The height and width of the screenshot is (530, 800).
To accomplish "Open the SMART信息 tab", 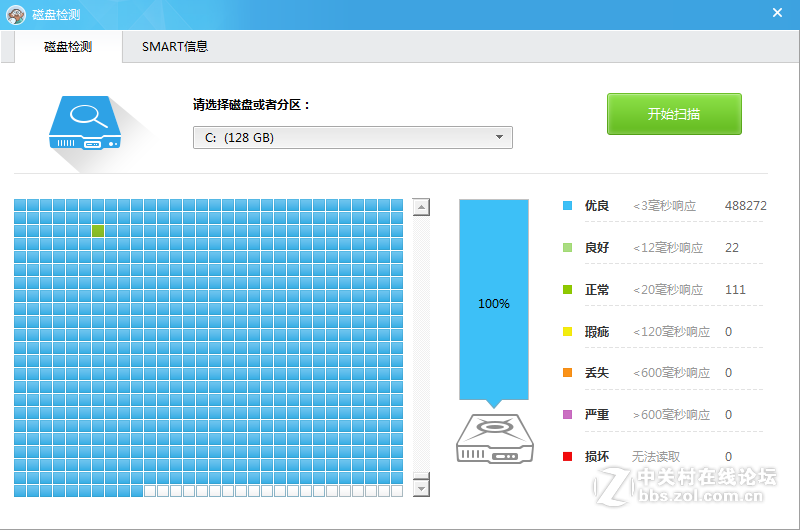I will (175, 47).
